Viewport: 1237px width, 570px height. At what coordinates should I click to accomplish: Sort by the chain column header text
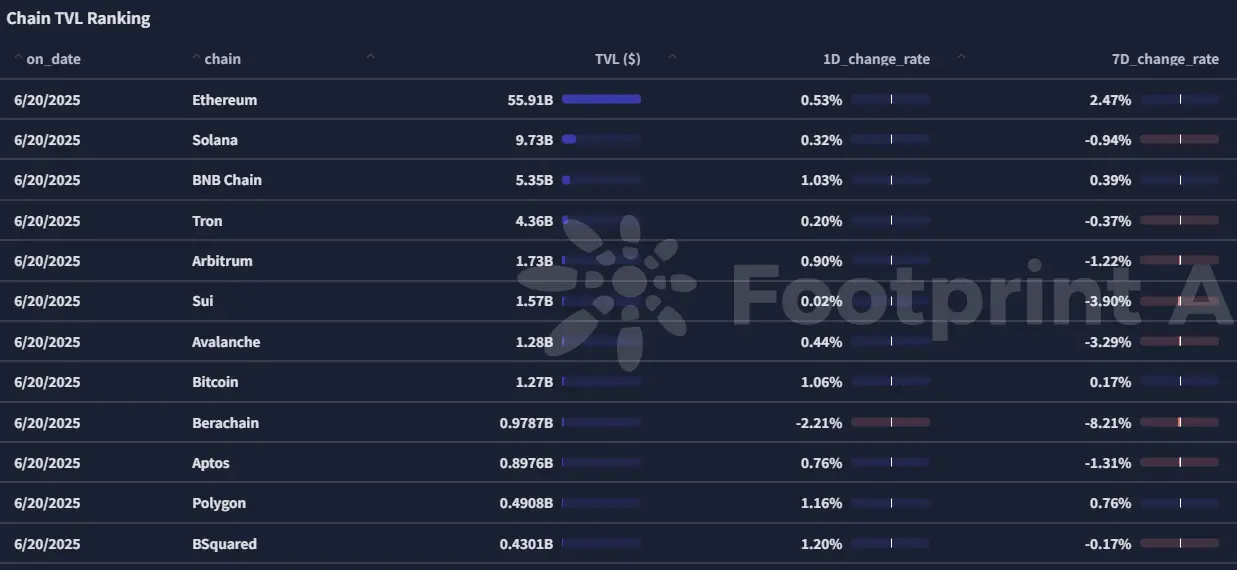(222, 59)
